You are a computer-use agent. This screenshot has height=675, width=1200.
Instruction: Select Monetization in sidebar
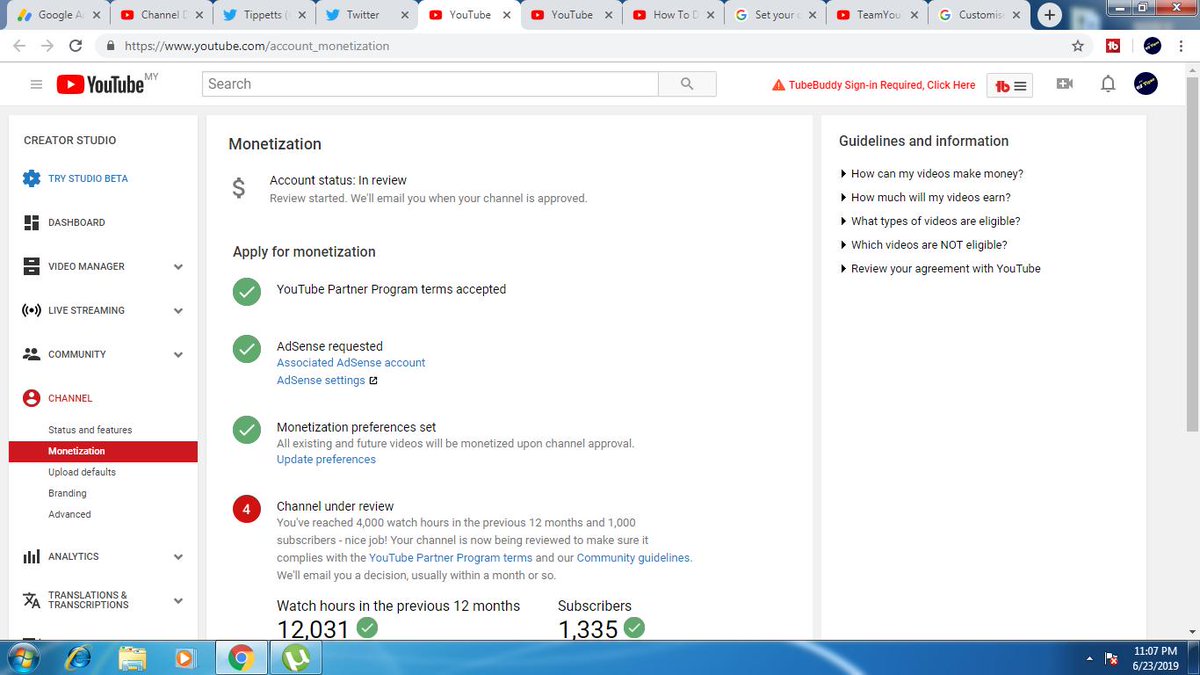coord(103,451)
